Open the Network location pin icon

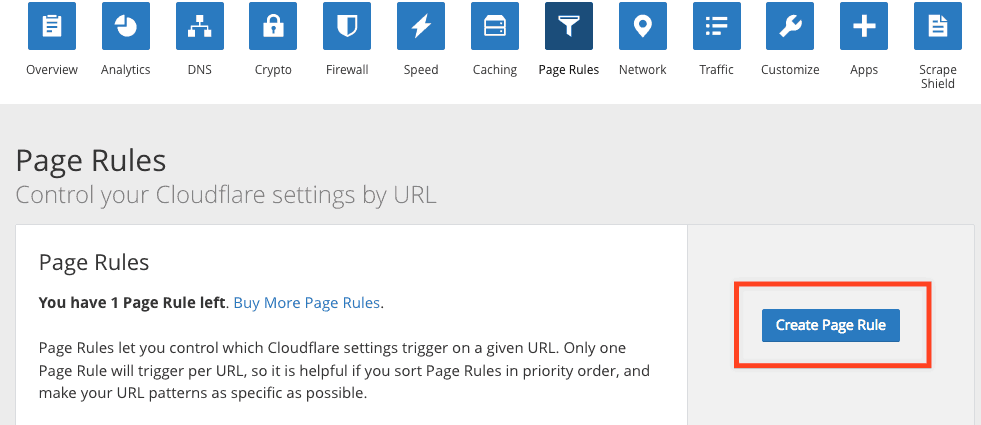(643, 26)
